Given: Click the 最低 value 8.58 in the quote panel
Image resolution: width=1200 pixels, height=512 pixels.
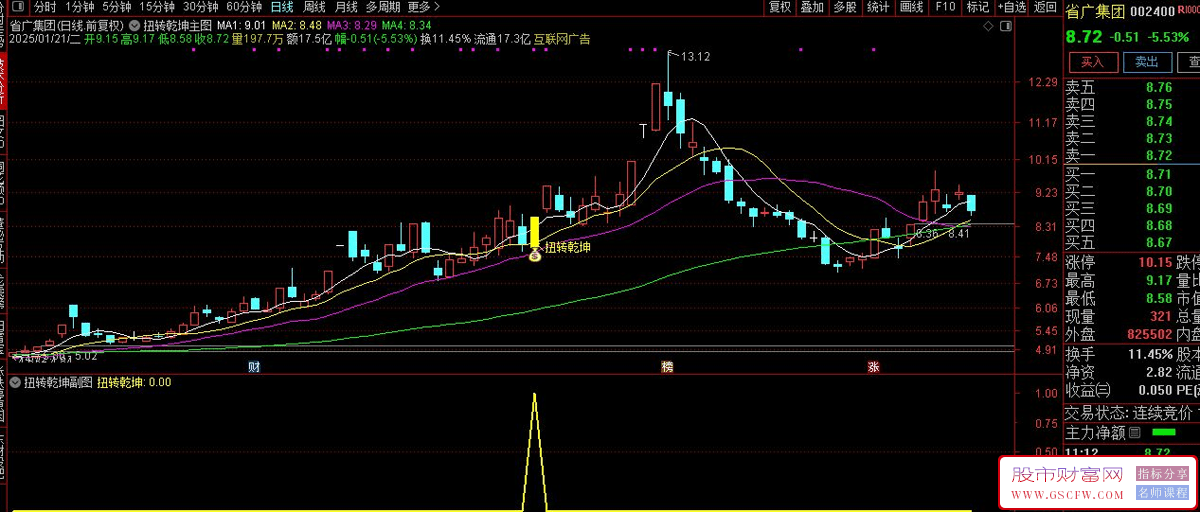Looking at the screenshot, I should (1159, 299).
